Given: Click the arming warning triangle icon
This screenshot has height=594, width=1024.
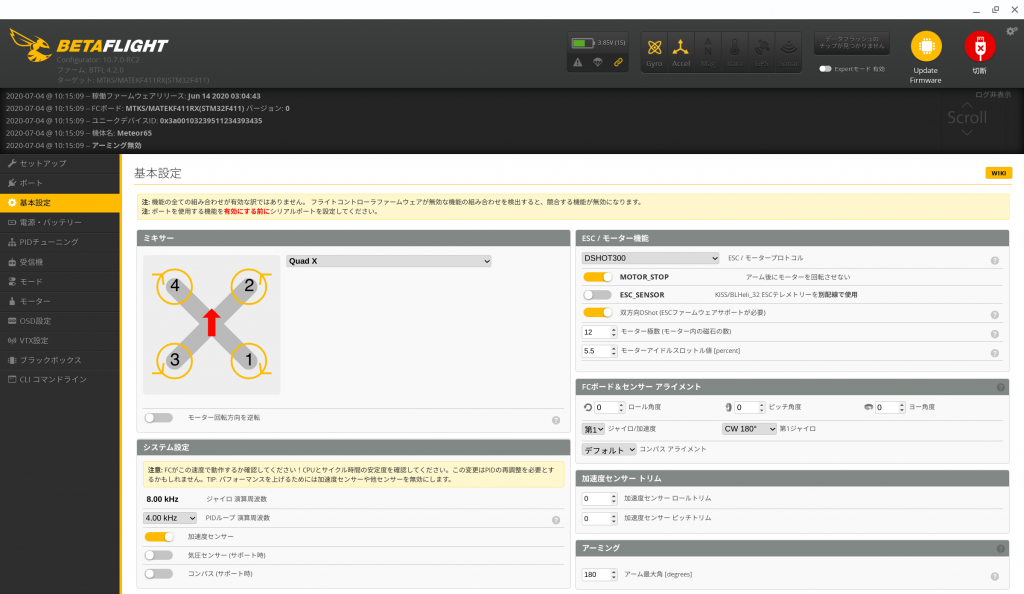Looking at the screenshot, I should click(x=578, y=63).
